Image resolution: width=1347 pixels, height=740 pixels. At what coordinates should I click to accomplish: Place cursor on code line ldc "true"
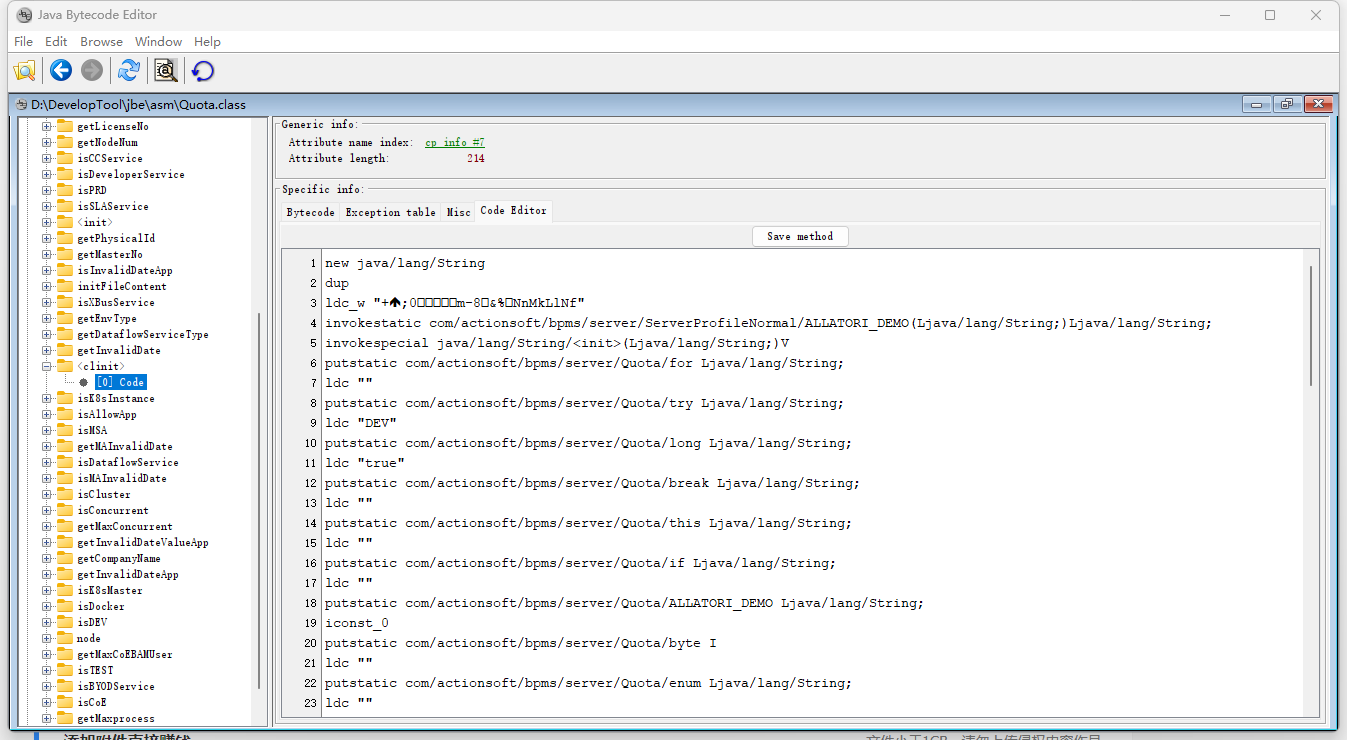click(x=365, y=463)
